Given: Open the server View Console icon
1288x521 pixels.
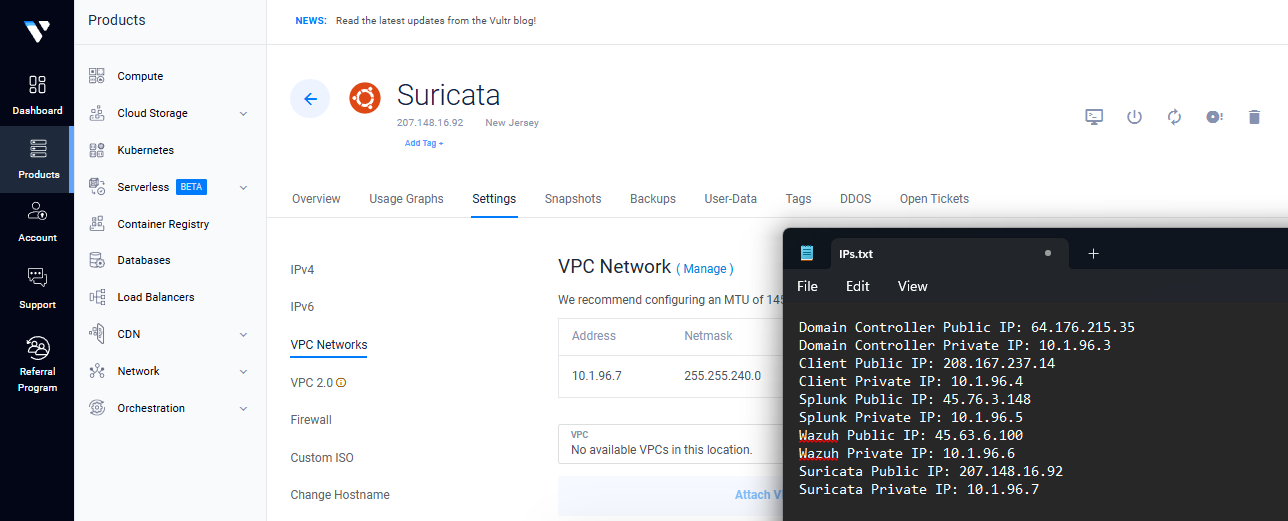Looking at the screenshot, I should click(1094, 117).
